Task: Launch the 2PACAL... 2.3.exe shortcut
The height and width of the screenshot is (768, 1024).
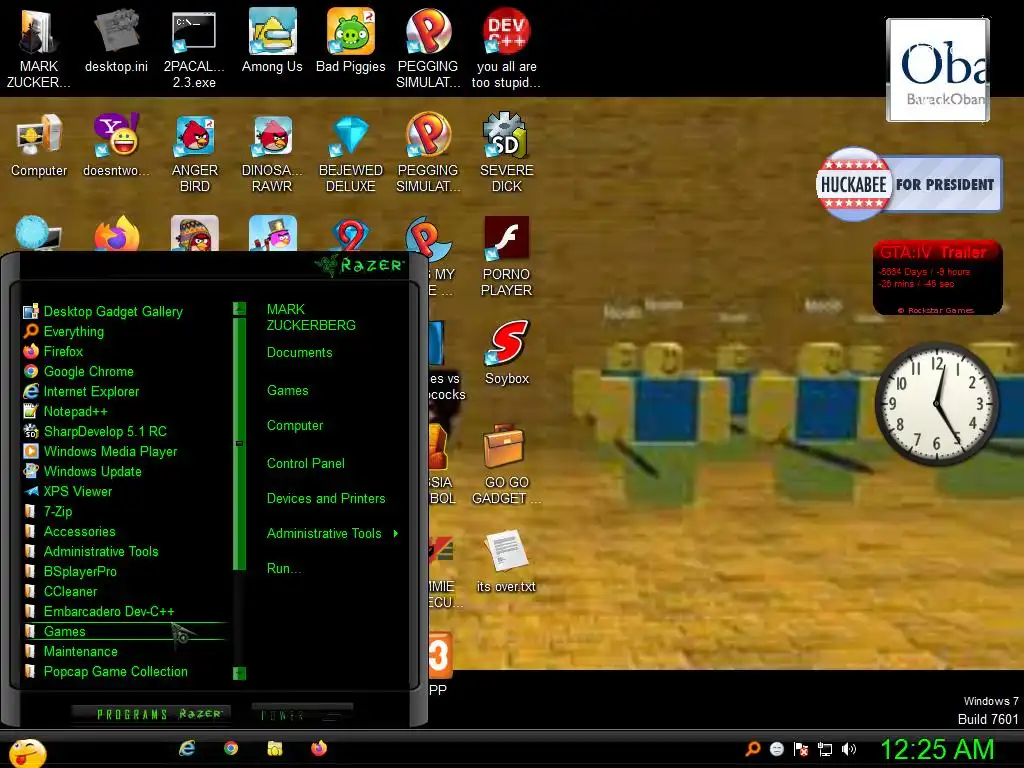Action: click(194, 47)
